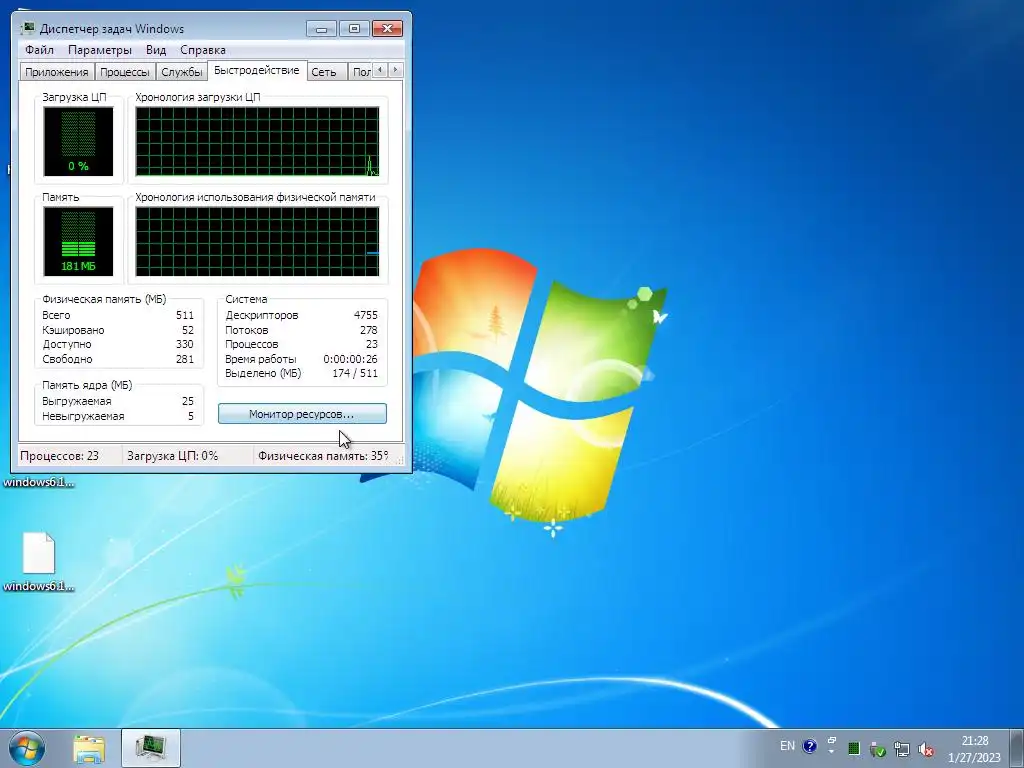Click the Кэшировано value 52
1024x768 pixels.
pos(188,330)
